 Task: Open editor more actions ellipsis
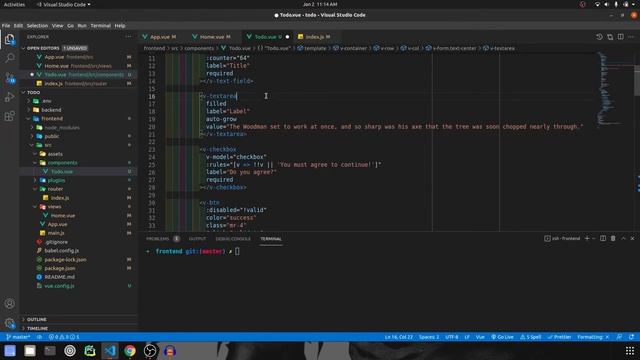pos(631,37)
